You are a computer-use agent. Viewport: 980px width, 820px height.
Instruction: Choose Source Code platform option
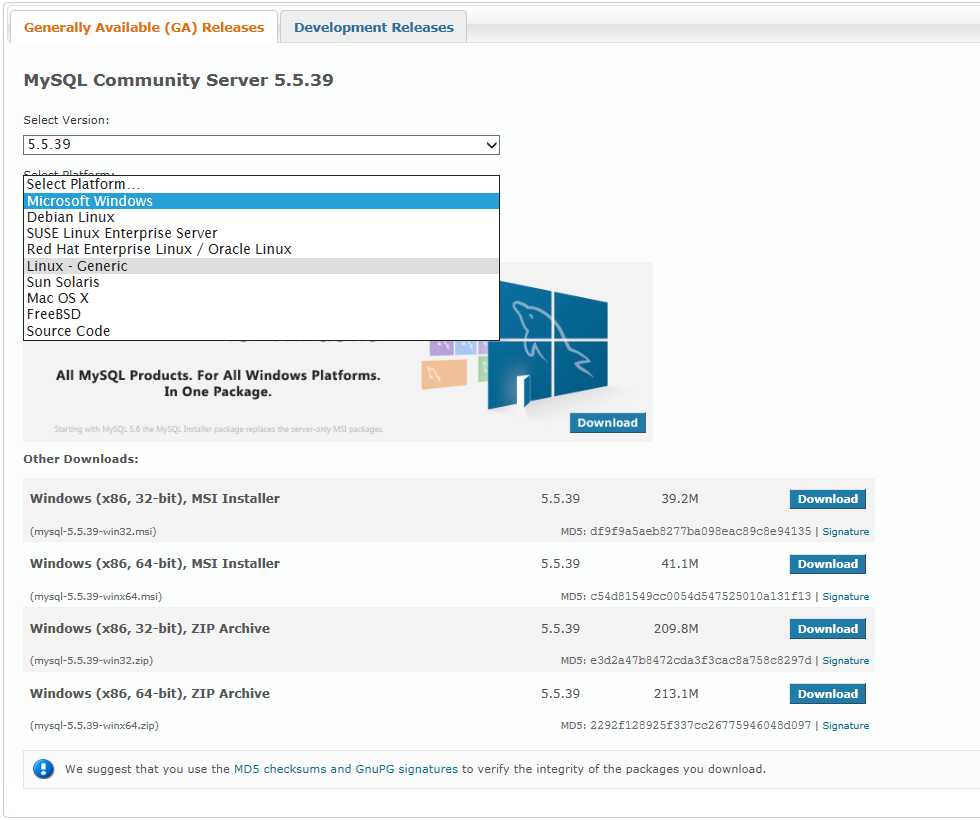(x=261, y=331)
